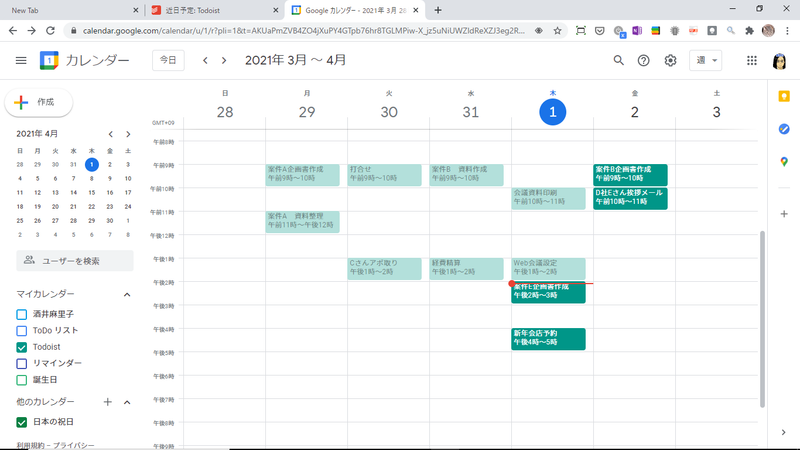Open the 打合せ event on Tuesday
Viewport: 800px width, 450px height.
(x=385, y=174)
